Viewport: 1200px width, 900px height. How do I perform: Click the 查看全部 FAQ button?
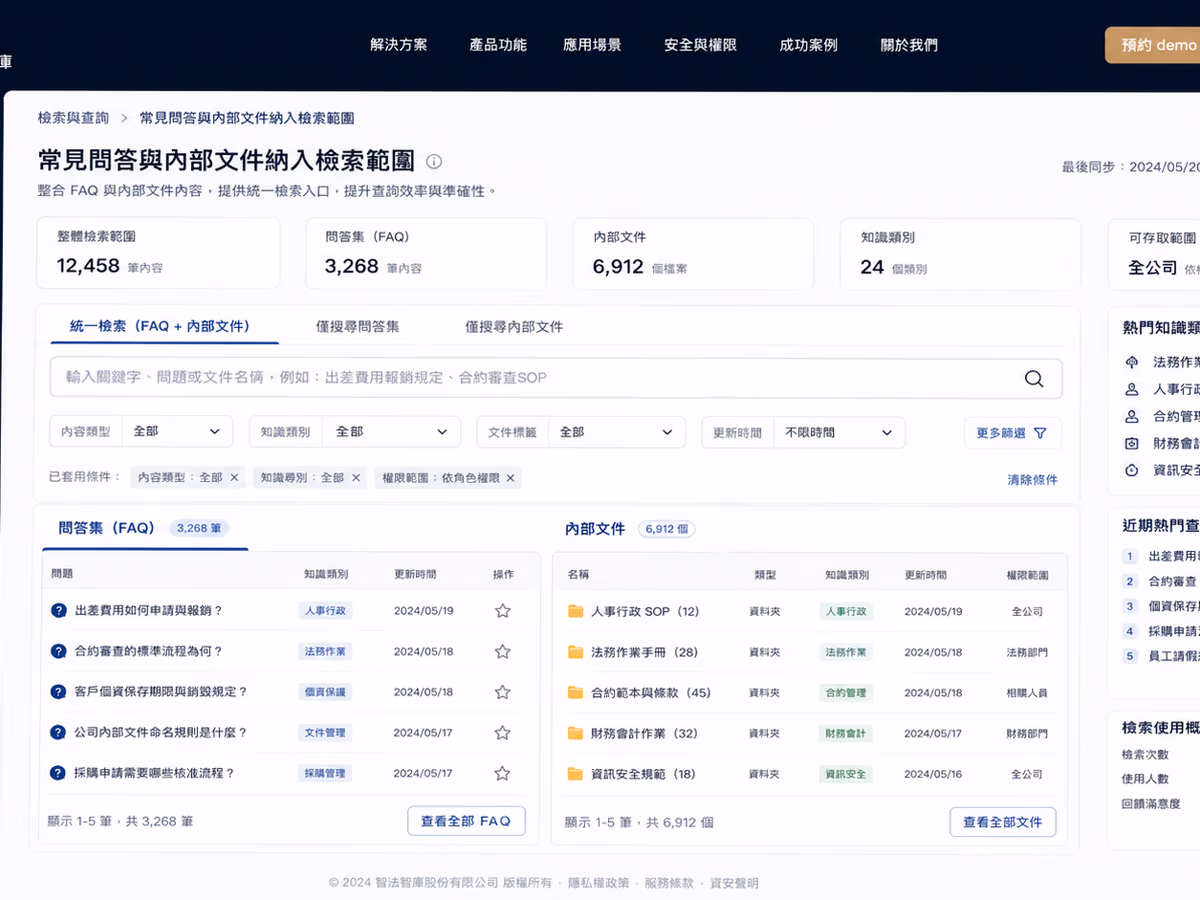tap(466, 821)
